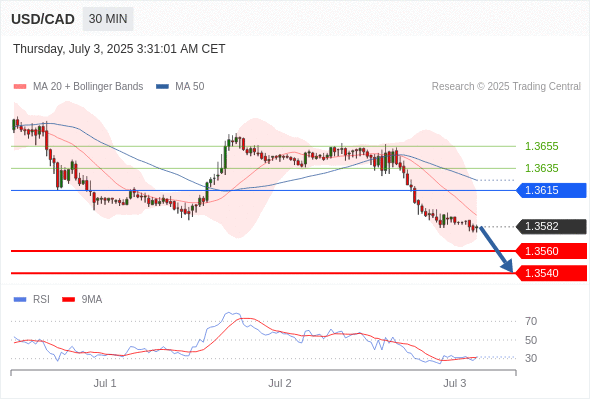Screen dimensions: 590x400
Task: Click the Jul 1 date axis label
Action: click(x=105, y=383)
